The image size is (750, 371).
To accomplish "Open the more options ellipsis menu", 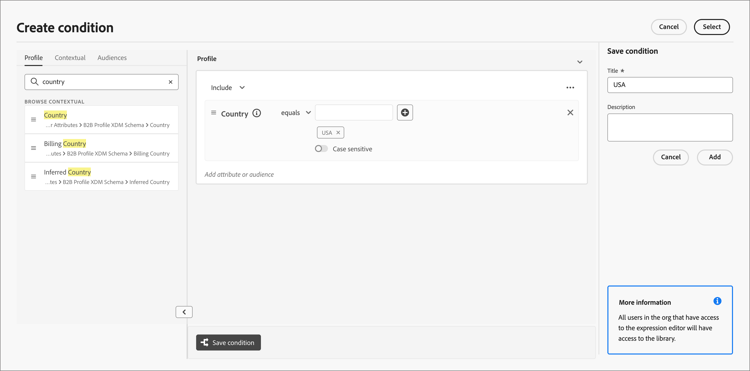I will point(570,87).
